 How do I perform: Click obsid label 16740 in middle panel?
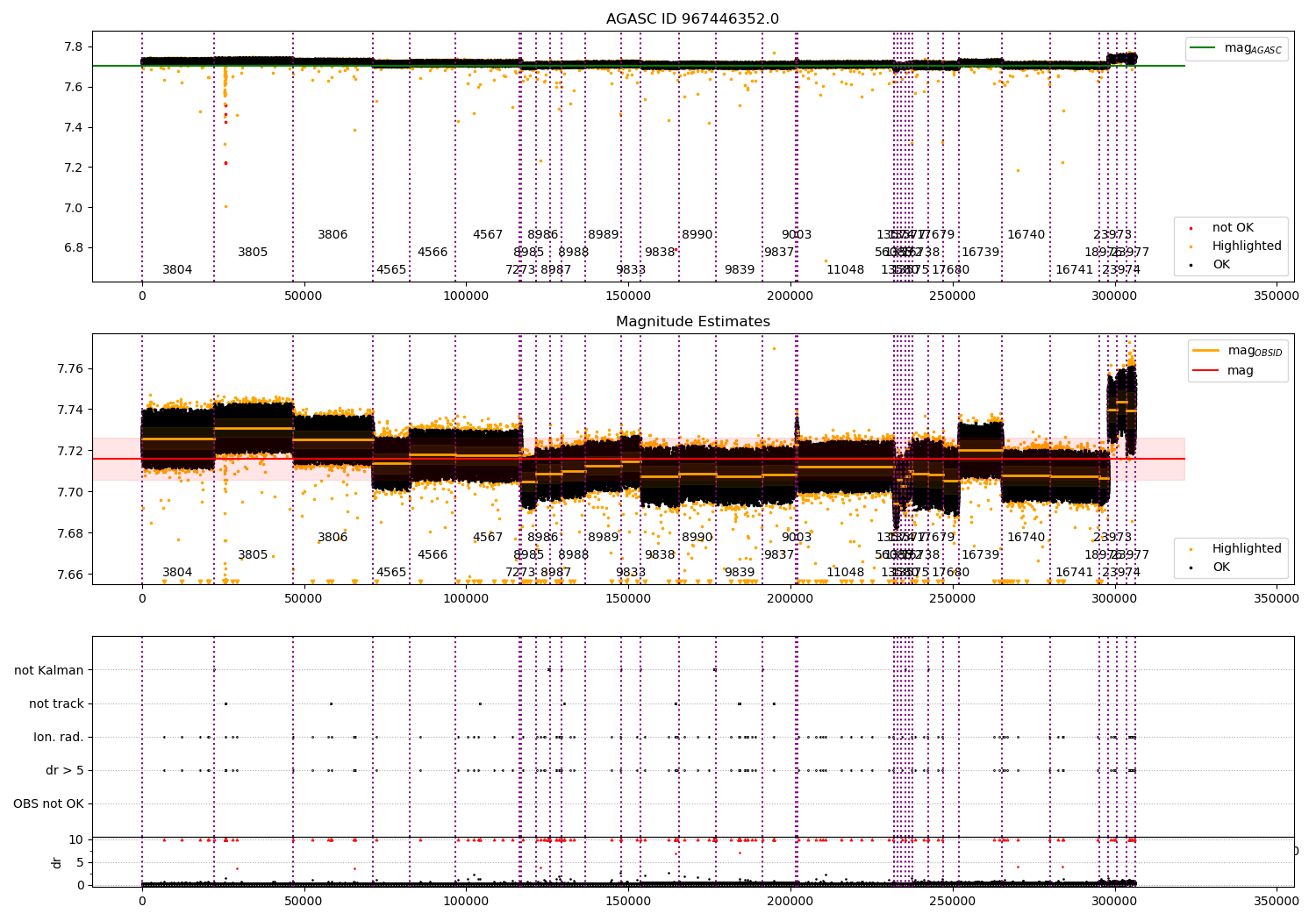(x=1026, y=538)
